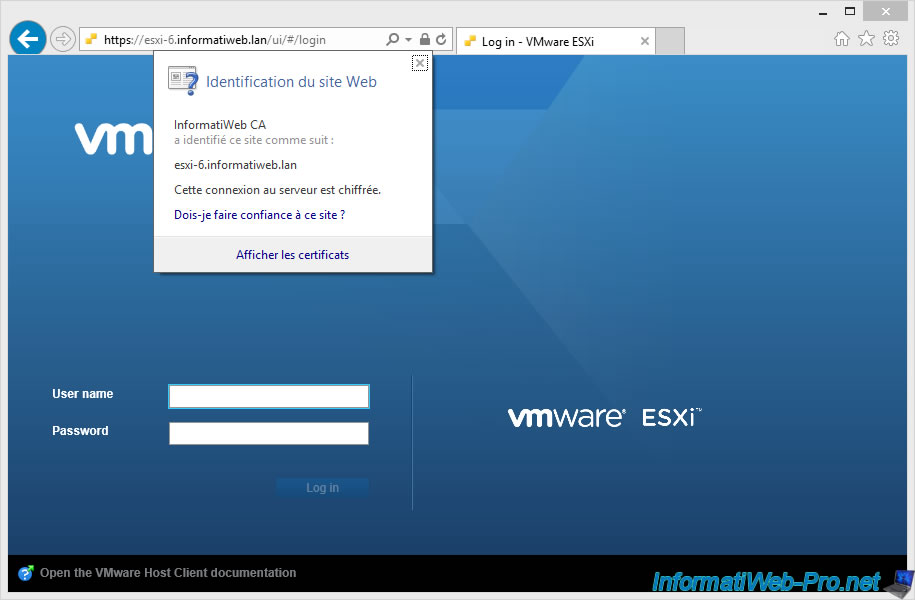The width and height of the screenshot is (915, 600).
Task: Click 'Afficher les certificats' link
Action: pyautogui.click(x=292, y=254)
